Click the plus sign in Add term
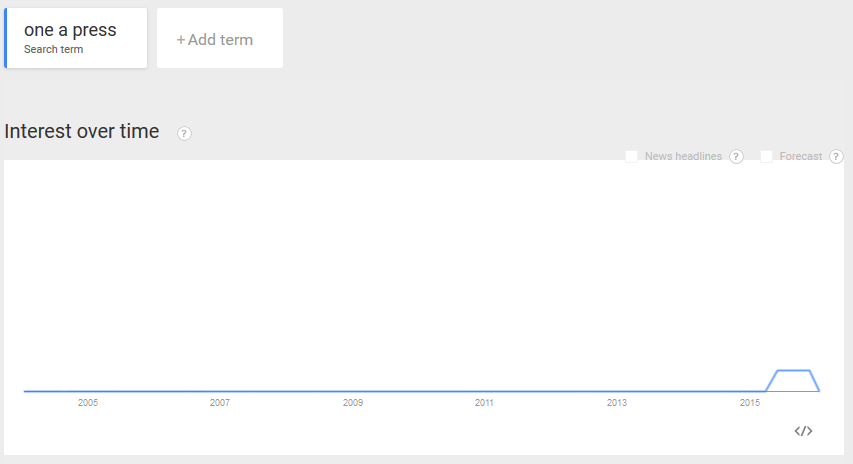 (x=181, y=40)
